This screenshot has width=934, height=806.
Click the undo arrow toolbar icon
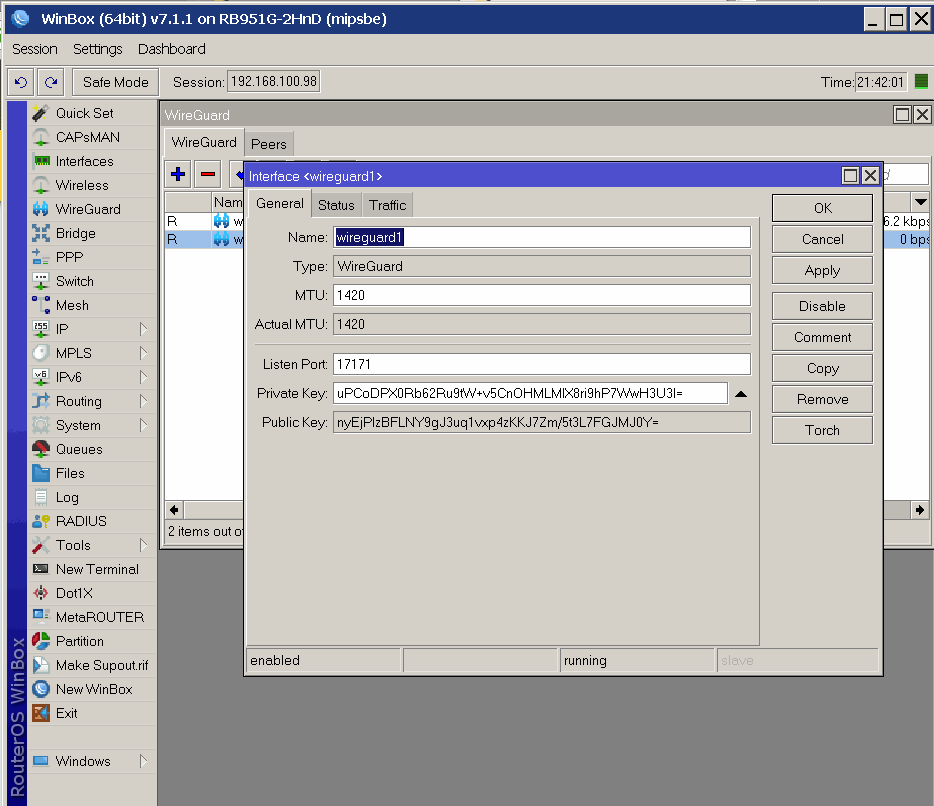coord(21,82)
